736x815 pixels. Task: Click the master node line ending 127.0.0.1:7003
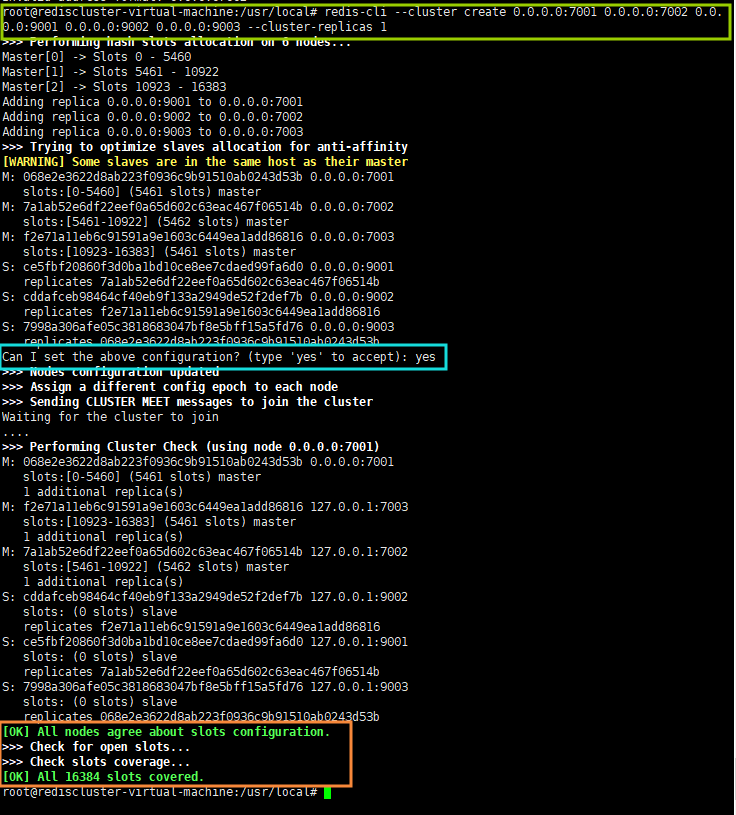pos(205,507)
